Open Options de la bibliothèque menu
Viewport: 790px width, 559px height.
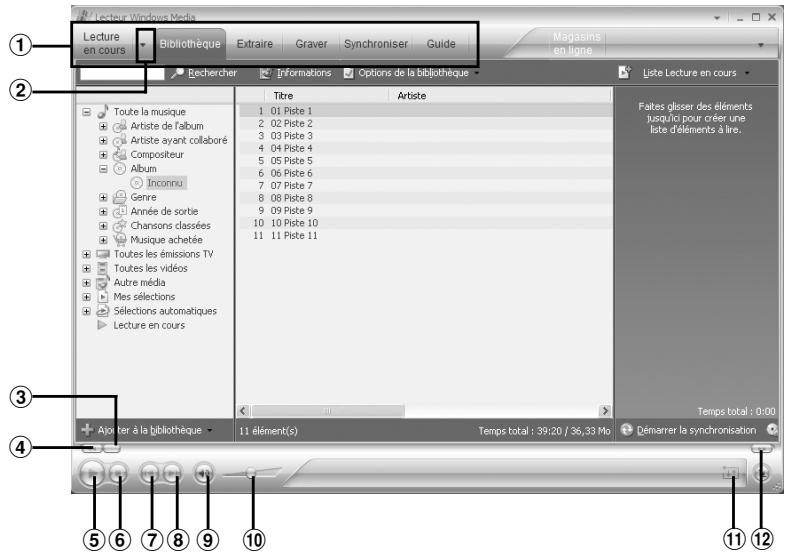tap(412, 73)
